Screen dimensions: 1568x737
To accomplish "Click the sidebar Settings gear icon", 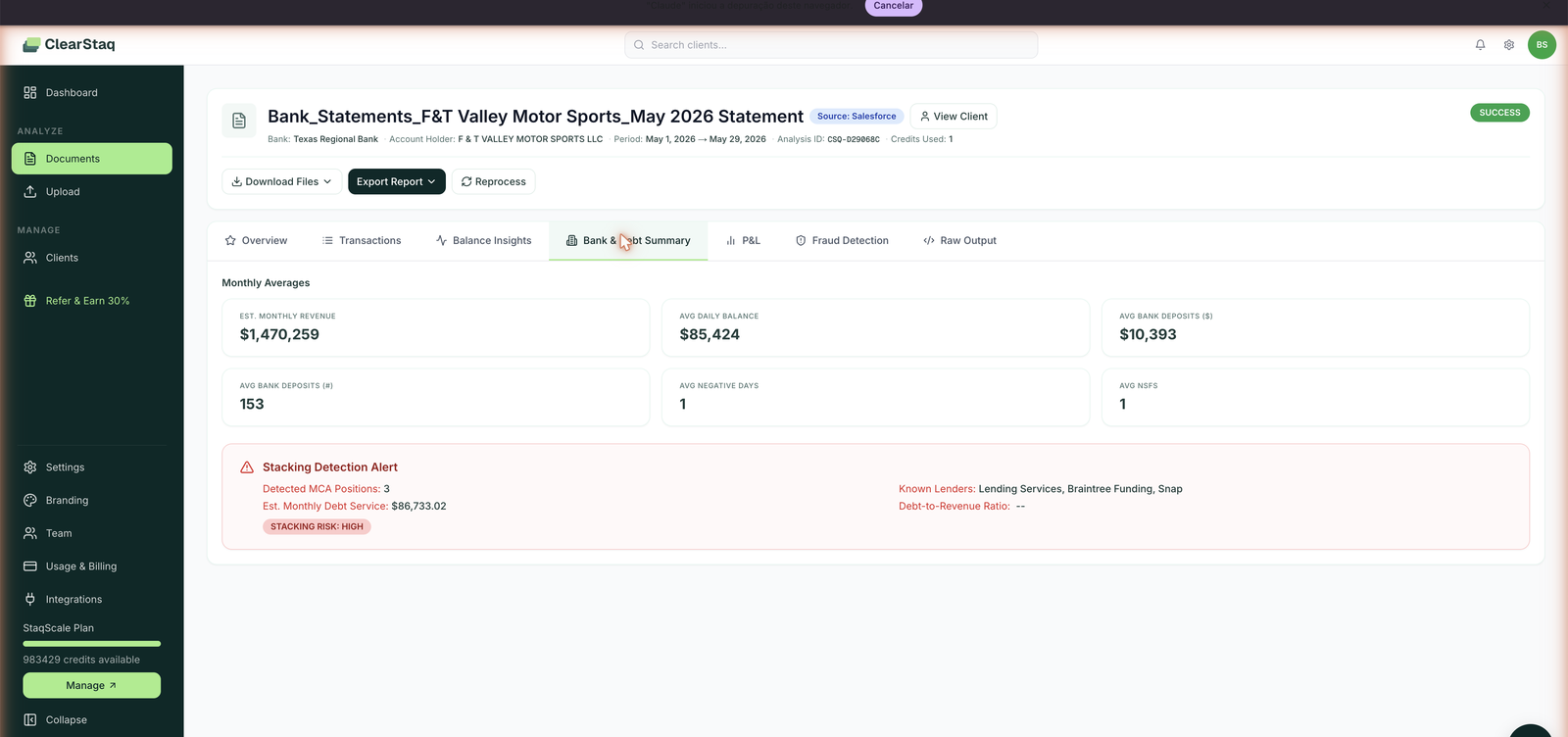I will tap(30, 467).
